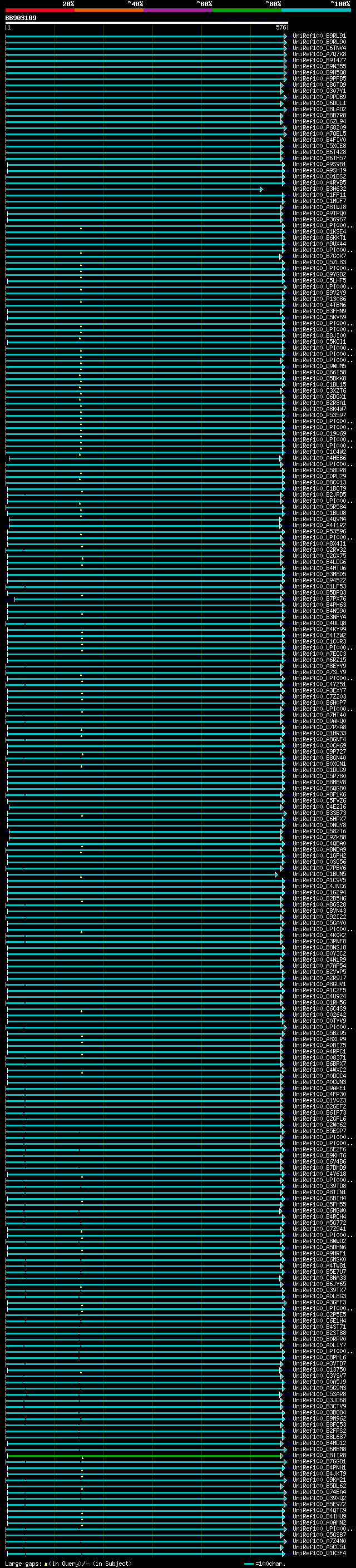This screenshot has height=1568, width=356.
Task: Open hit UniRef100_B9RL91
Action: click(x=319, y=36)
